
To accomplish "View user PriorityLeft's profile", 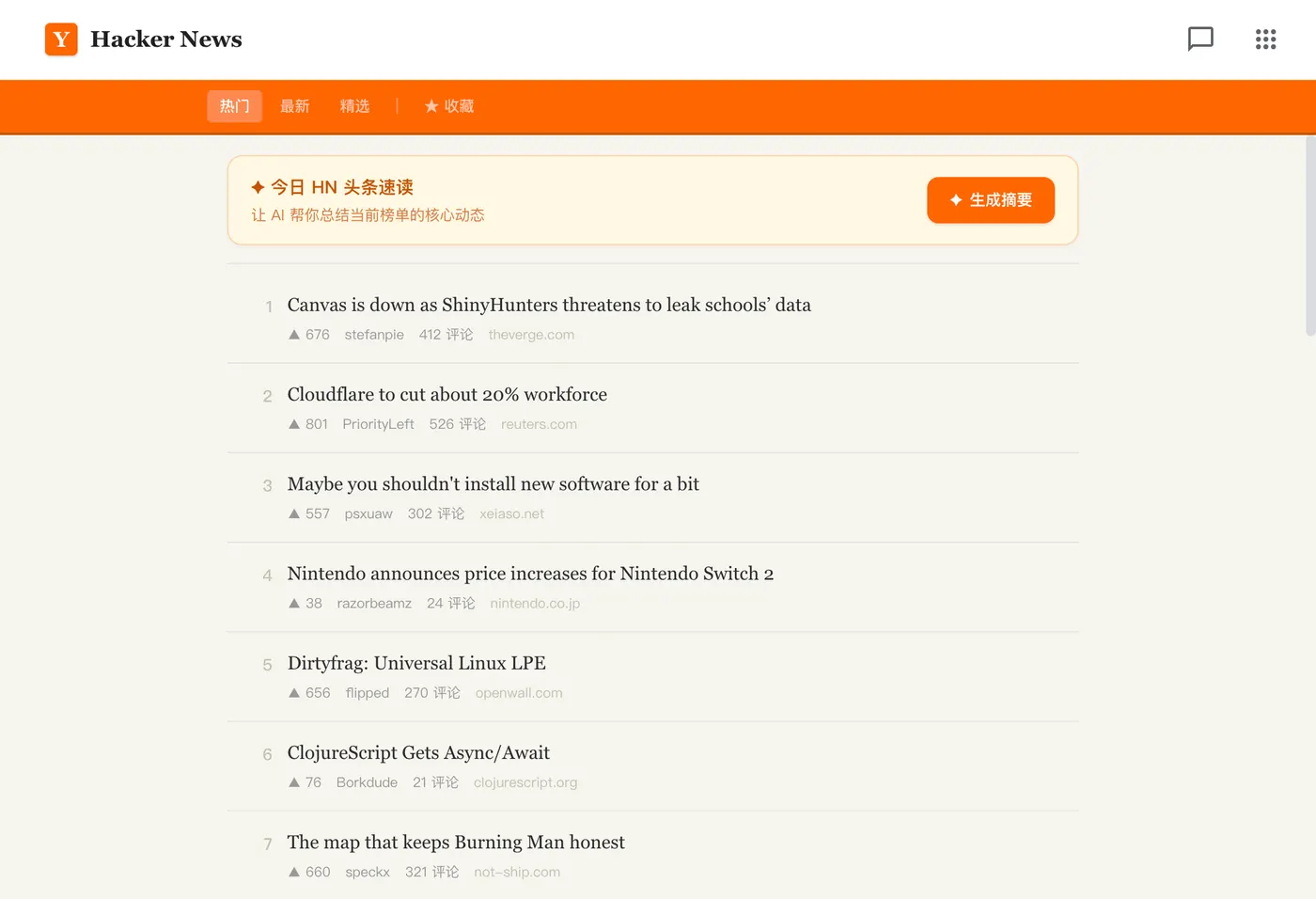I will pyautogui.click(x=378, y=424).
